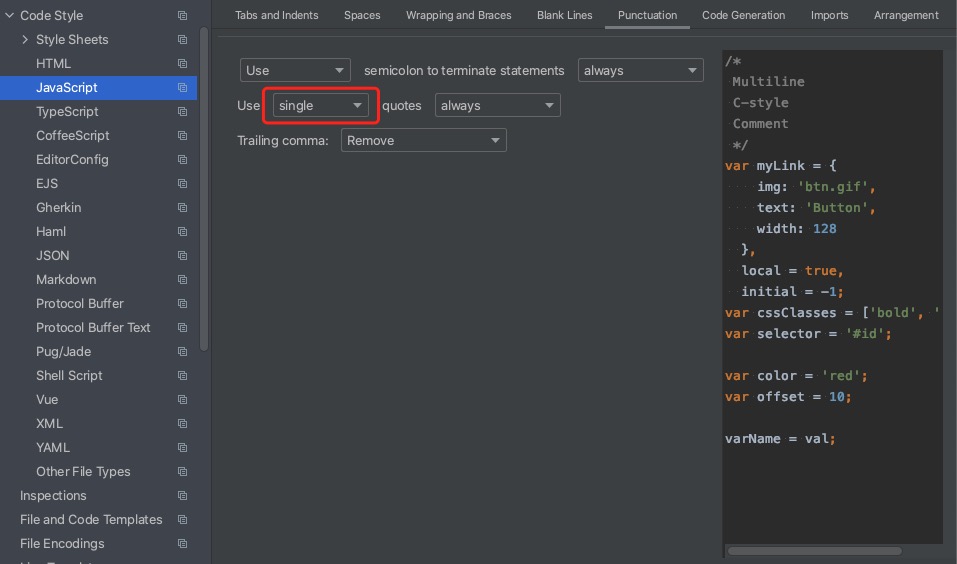Viewport: 957px width, 564px height.
Task: Click the project-level icon beside HTML
Action: click(x=182, y=63)
